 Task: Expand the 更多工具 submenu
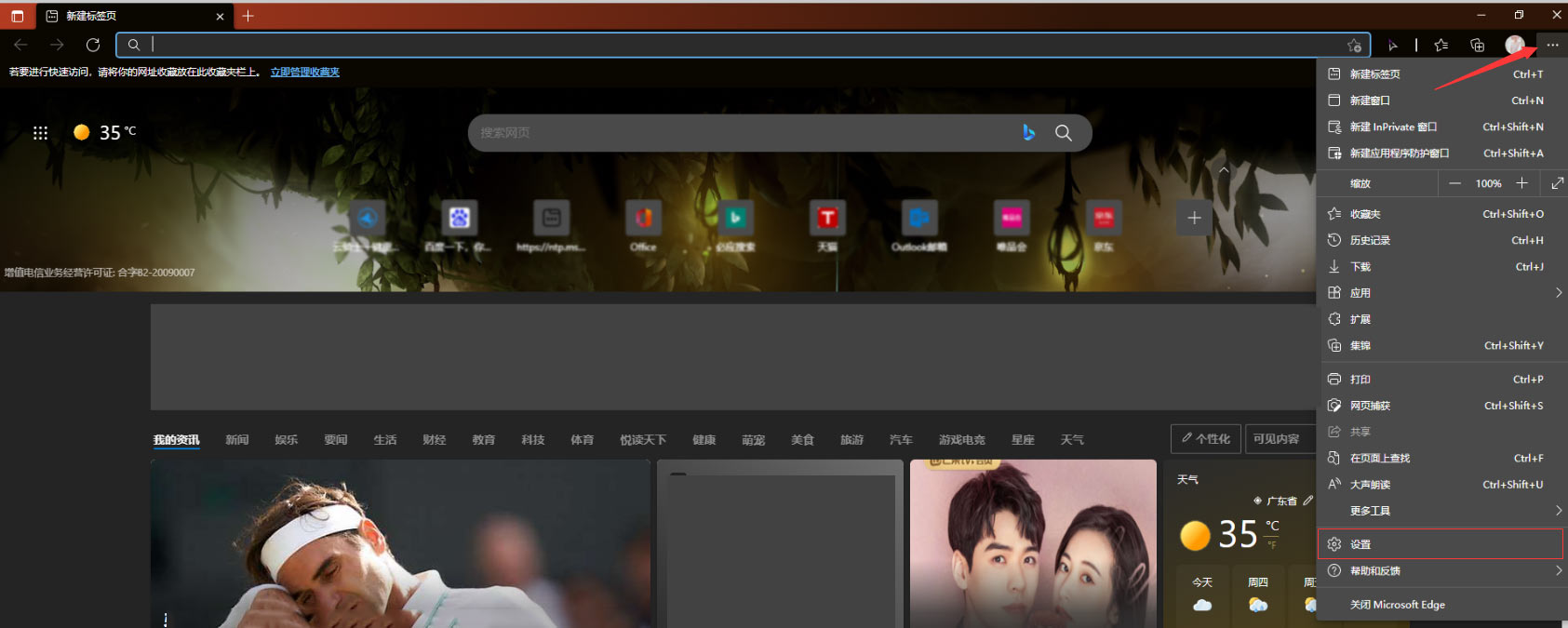1440,511
